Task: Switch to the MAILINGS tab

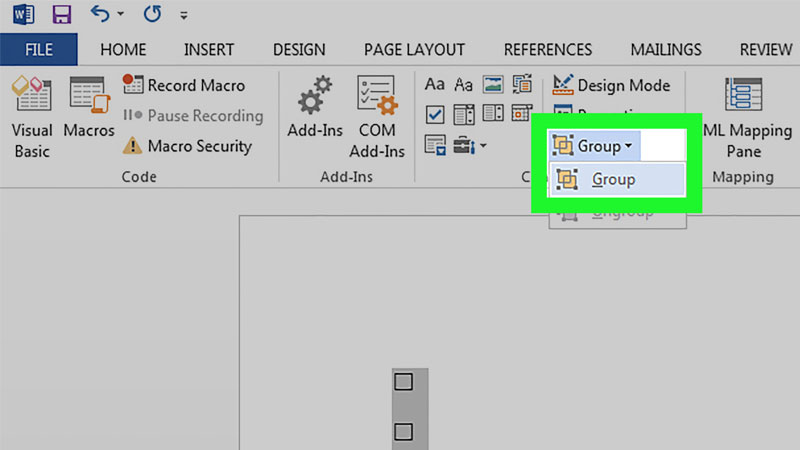Action: [x=666, y=49]
